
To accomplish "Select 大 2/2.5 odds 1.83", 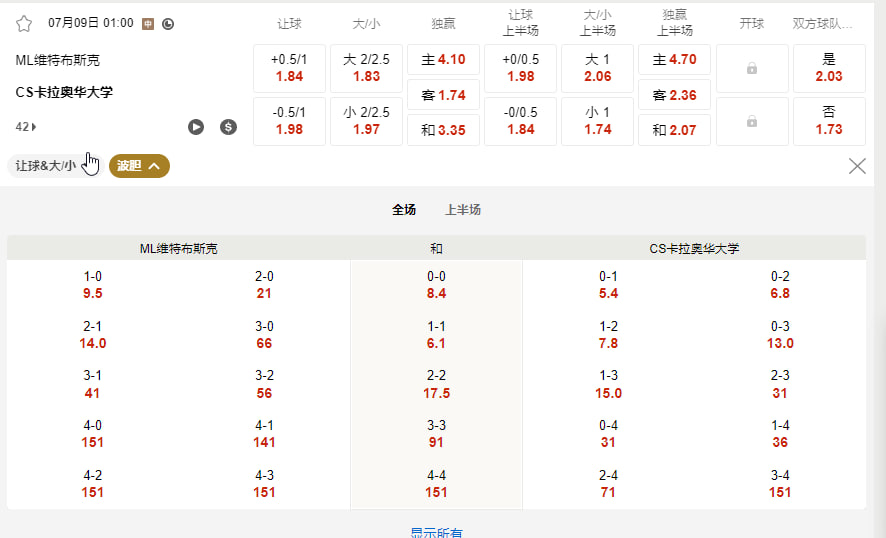I will [366, 68].
